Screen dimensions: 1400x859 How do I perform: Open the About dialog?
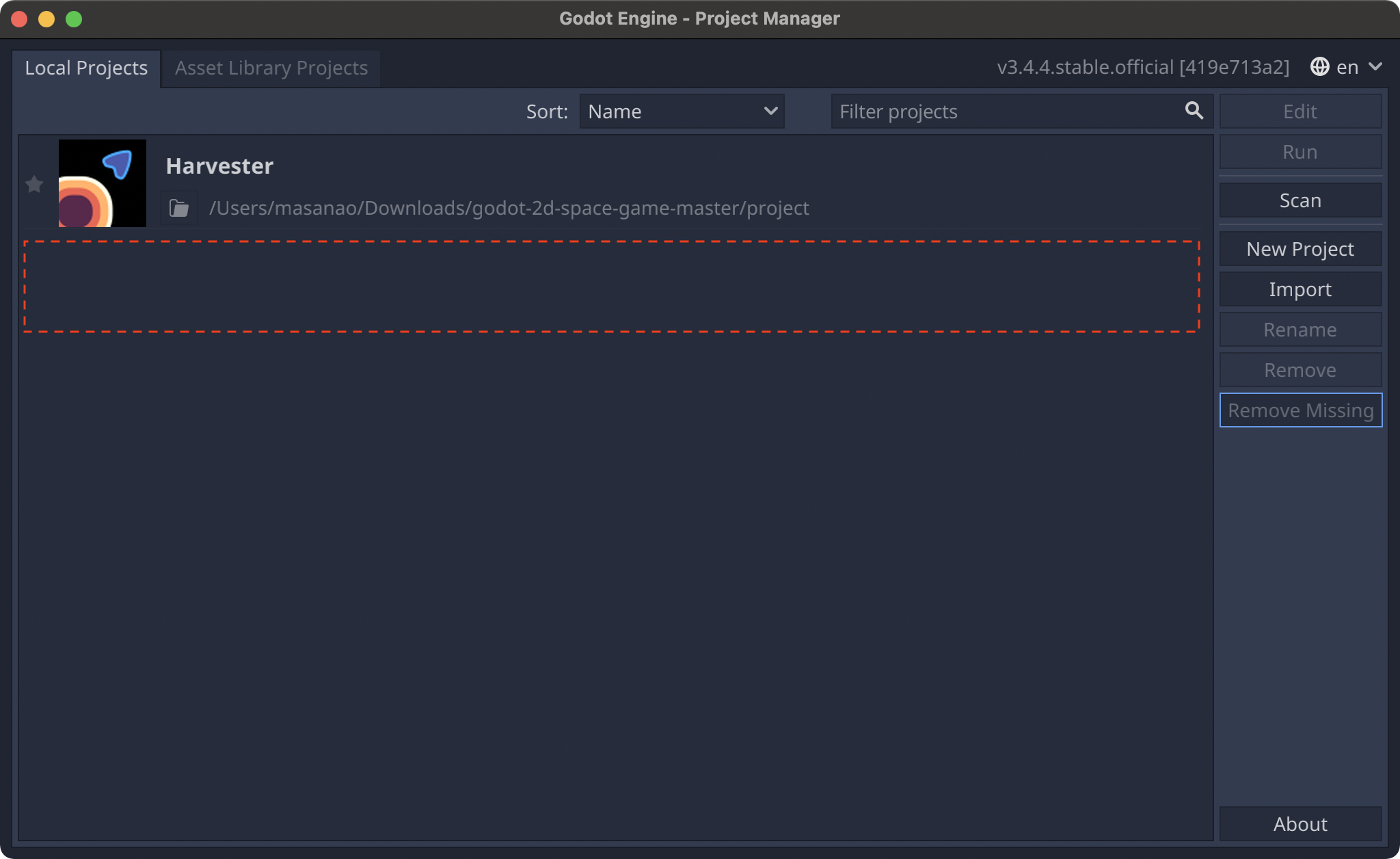tap(1300, 824)
